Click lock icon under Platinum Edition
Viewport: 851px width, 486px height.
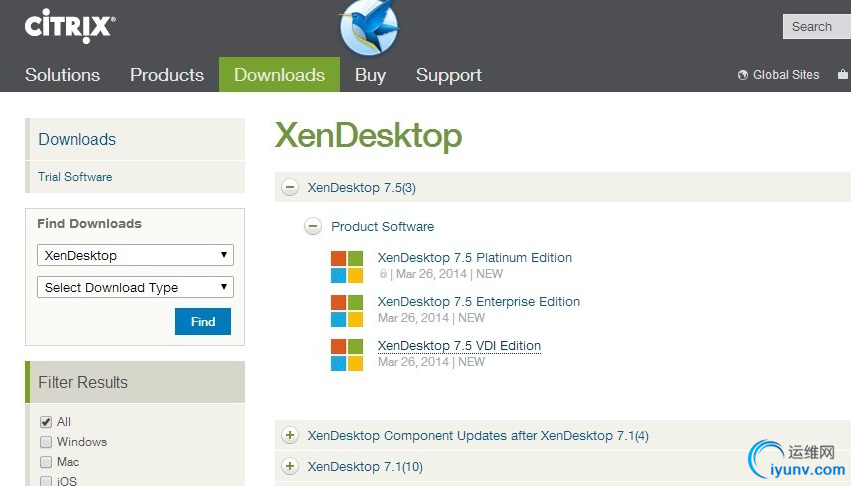pos(383,274)
